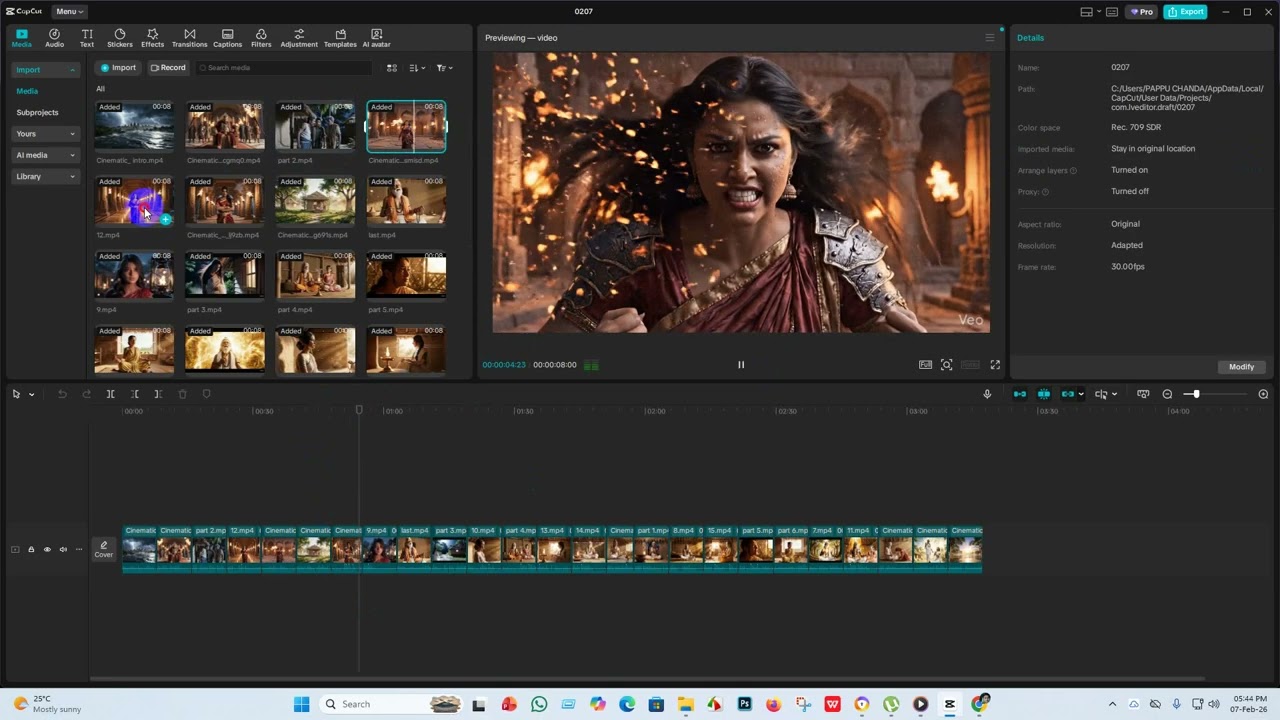
Task: Click the Modify button
Action: pos(1241,367)
